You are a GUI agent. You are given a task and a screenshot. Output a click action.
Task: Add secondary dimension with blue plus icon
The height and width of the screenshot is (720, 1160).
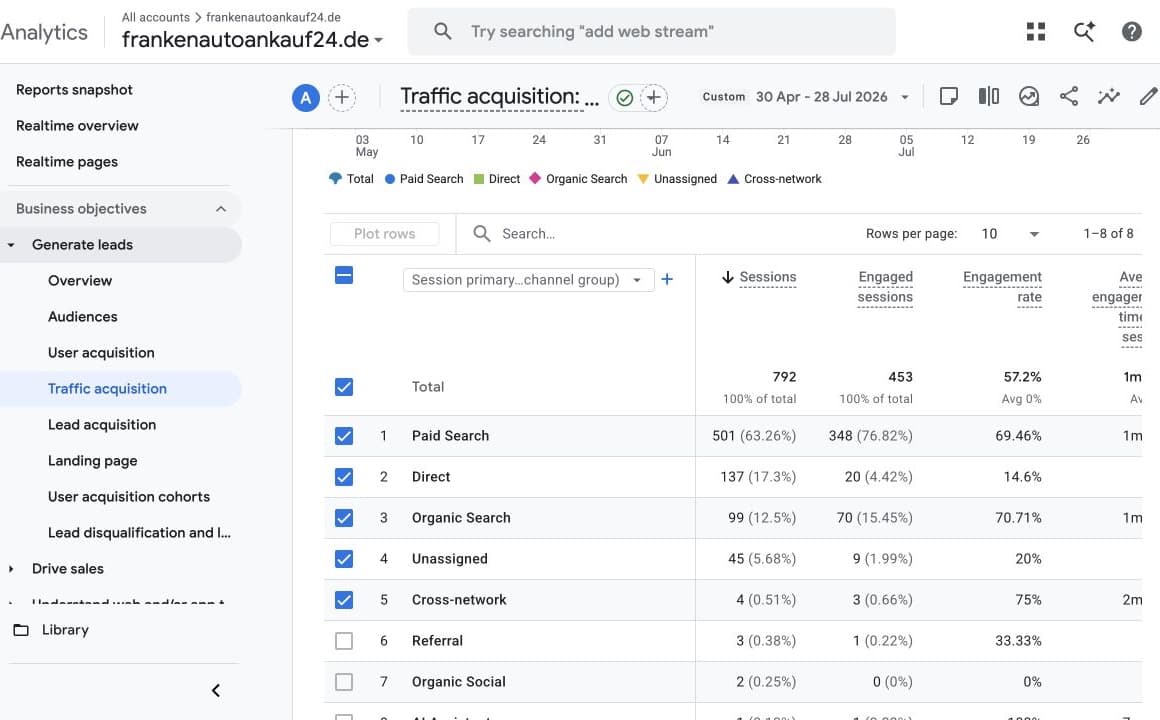tap(667, 279)
